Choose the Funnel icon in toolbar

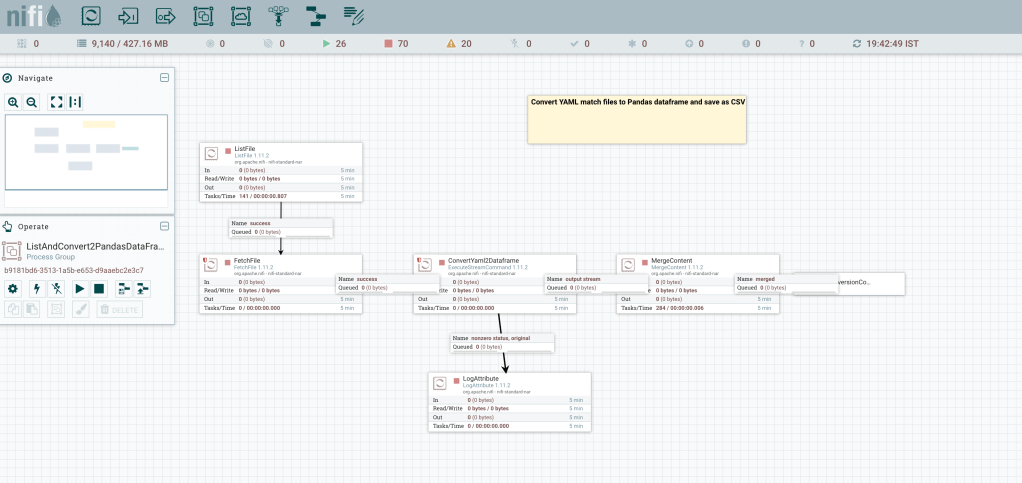click(278, 16)
